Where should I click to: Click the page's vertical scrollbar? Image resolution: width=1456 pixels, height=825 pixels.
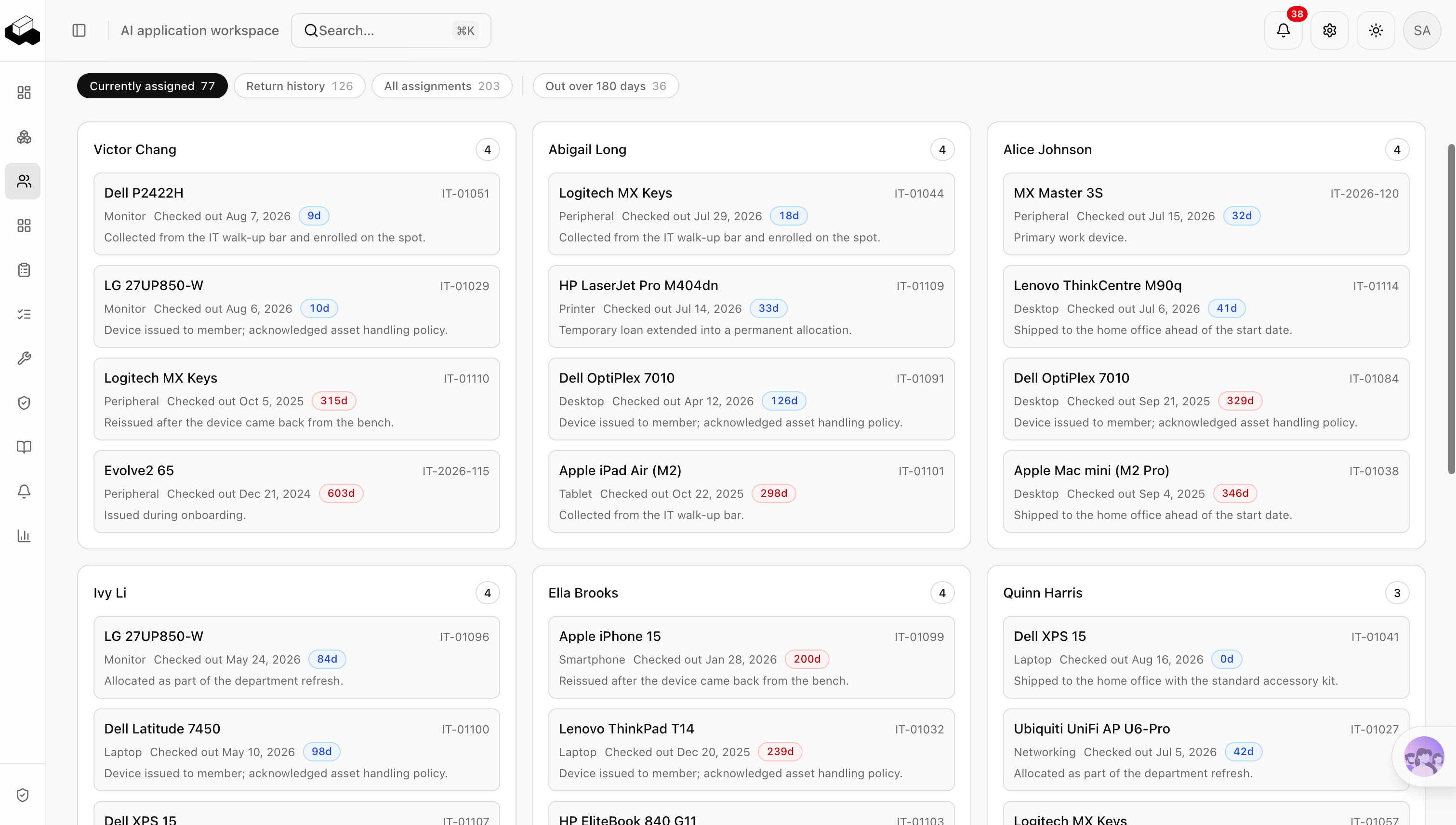1451,309
